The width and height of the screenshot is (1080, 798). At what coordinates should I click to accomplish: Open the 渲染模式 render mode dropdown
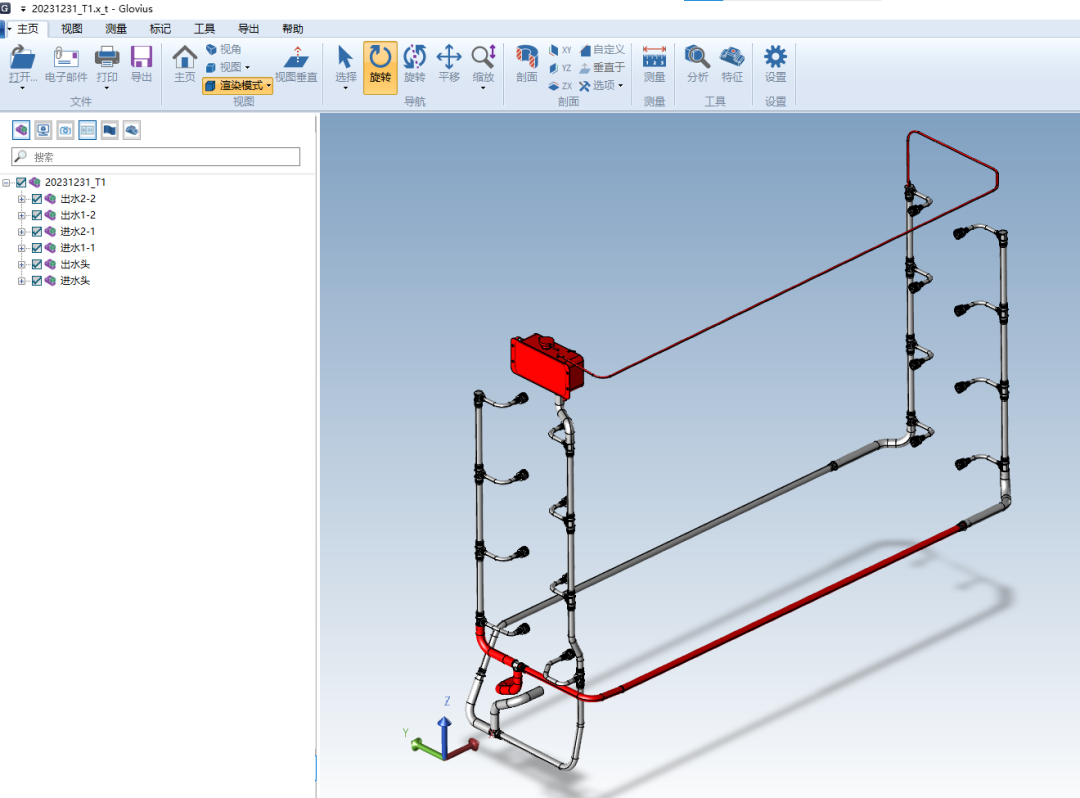coord(238,86)
